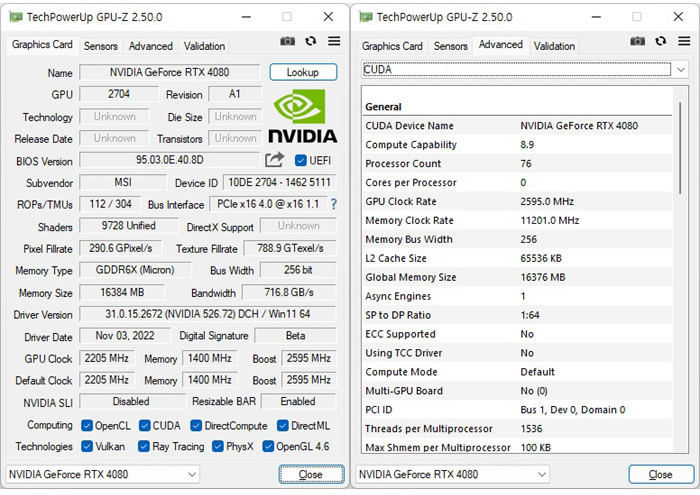Open the GPU selector dropdown in left window
Screen dimensions: 700x495
[103, 474]
